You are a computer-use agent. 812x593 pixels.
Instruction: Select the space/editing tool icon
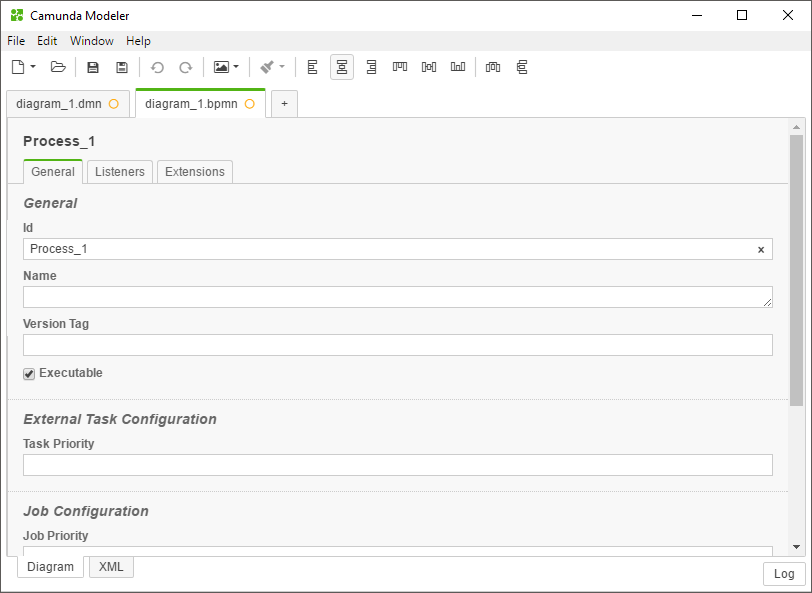tap(267, 67)
